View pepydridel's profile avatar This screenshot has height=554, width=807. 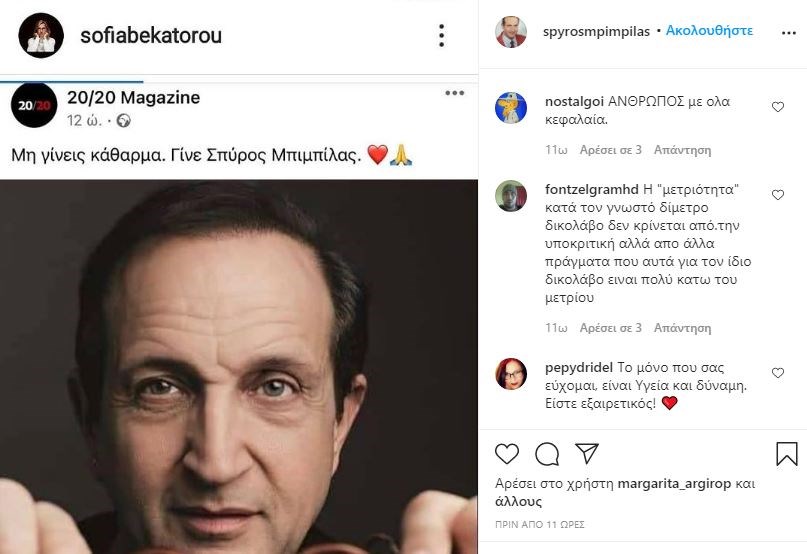pyautogui.click(x=511, y=374)
